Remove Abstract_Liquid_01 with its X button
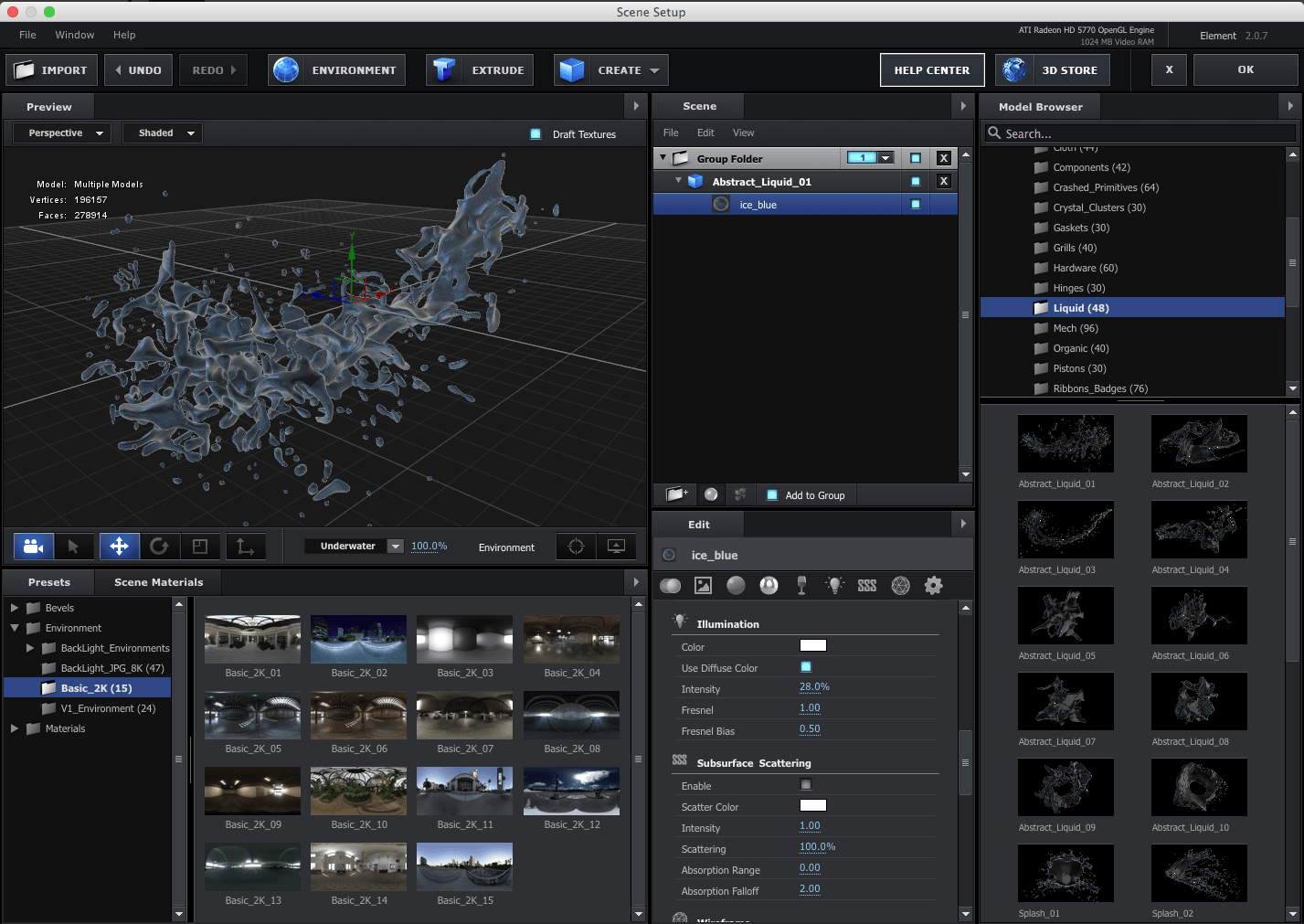The width and height of the screenshot is (1304, 924). pos(944,181)
